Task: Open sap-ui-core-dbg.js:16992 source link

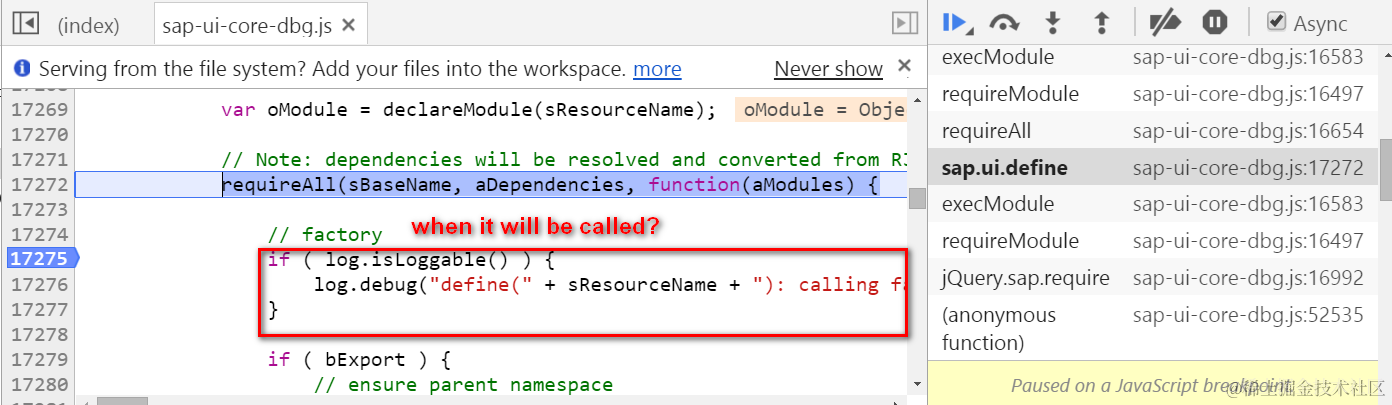Action: click(1248, 278)
